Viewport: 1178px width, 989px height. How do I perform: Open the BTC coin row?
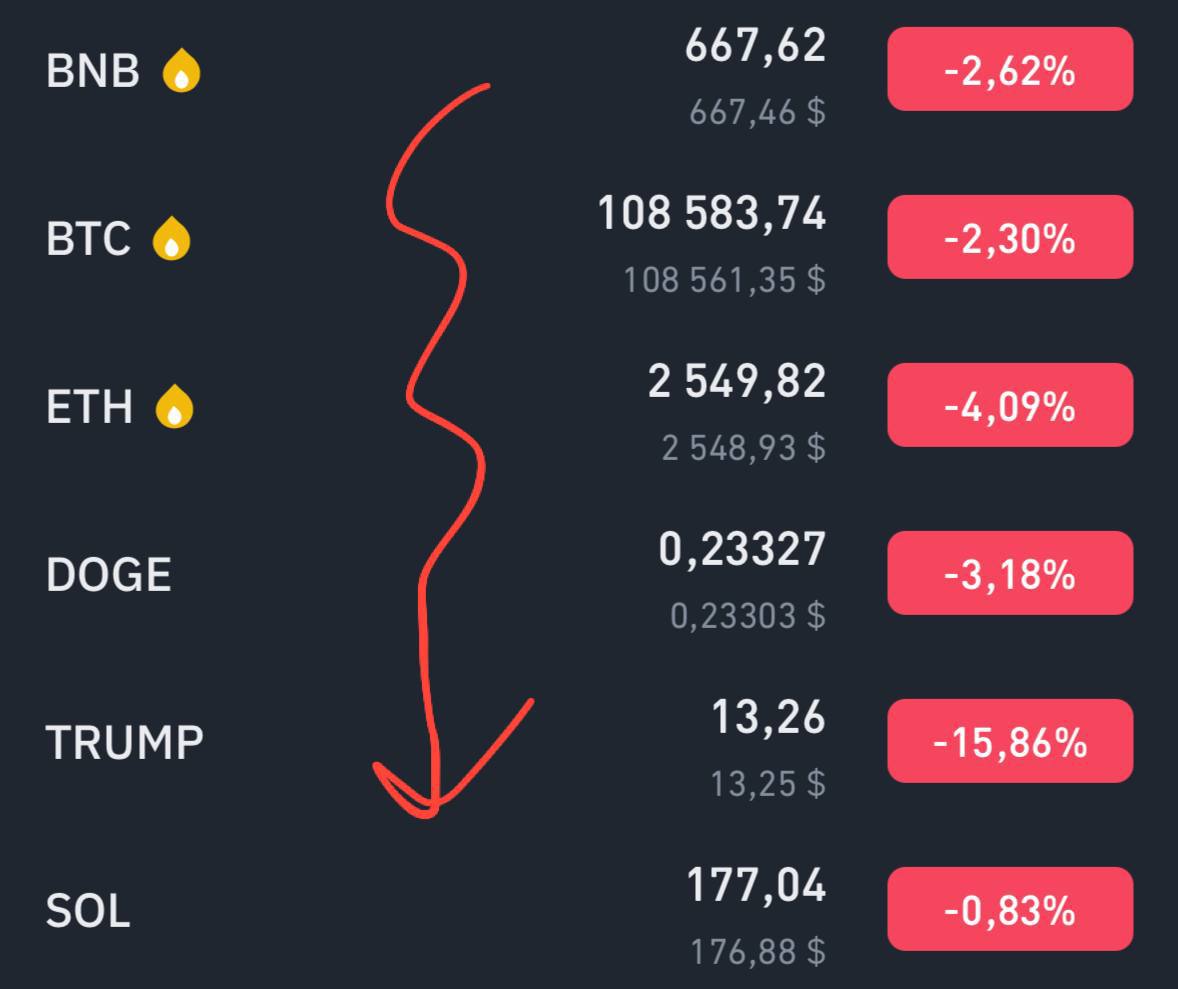[589, 238]
